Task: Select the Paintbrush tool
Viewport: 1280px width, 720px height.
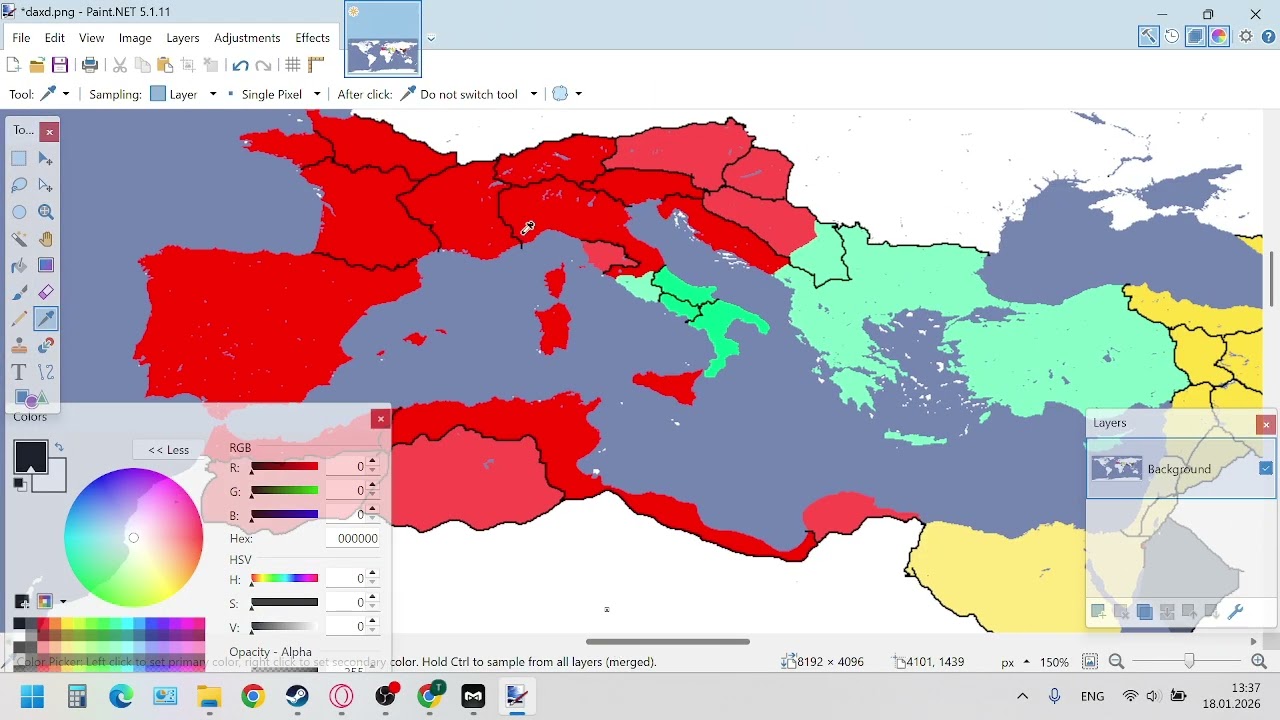Action: tap(19, 293)
